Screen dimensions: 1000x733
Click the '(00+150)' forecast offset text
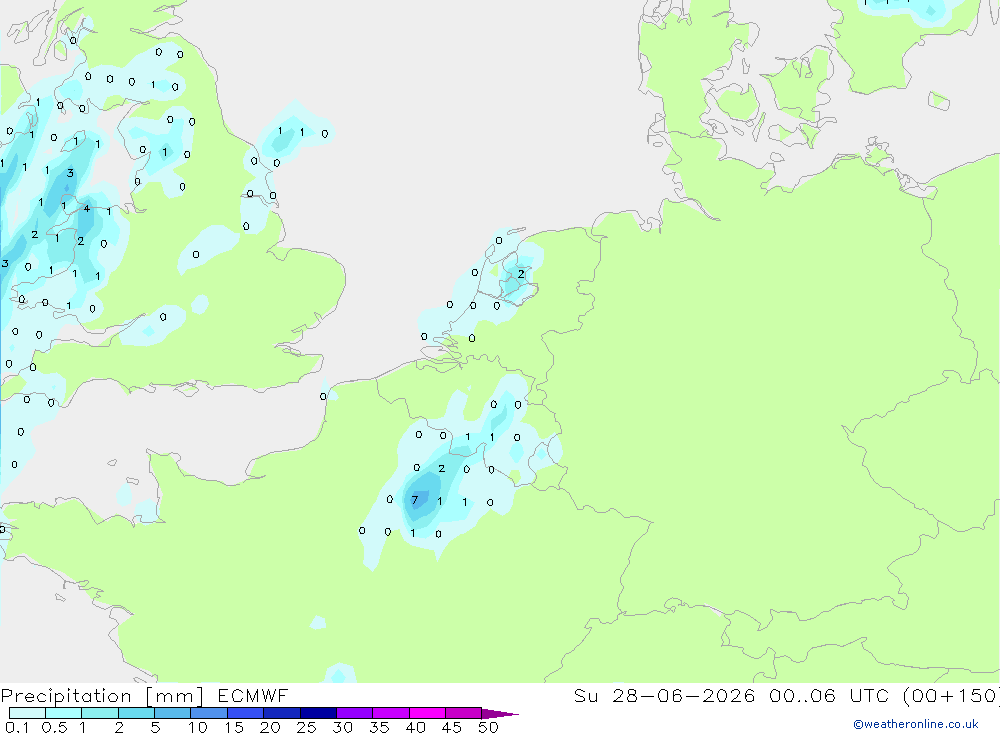click(952, 695)
